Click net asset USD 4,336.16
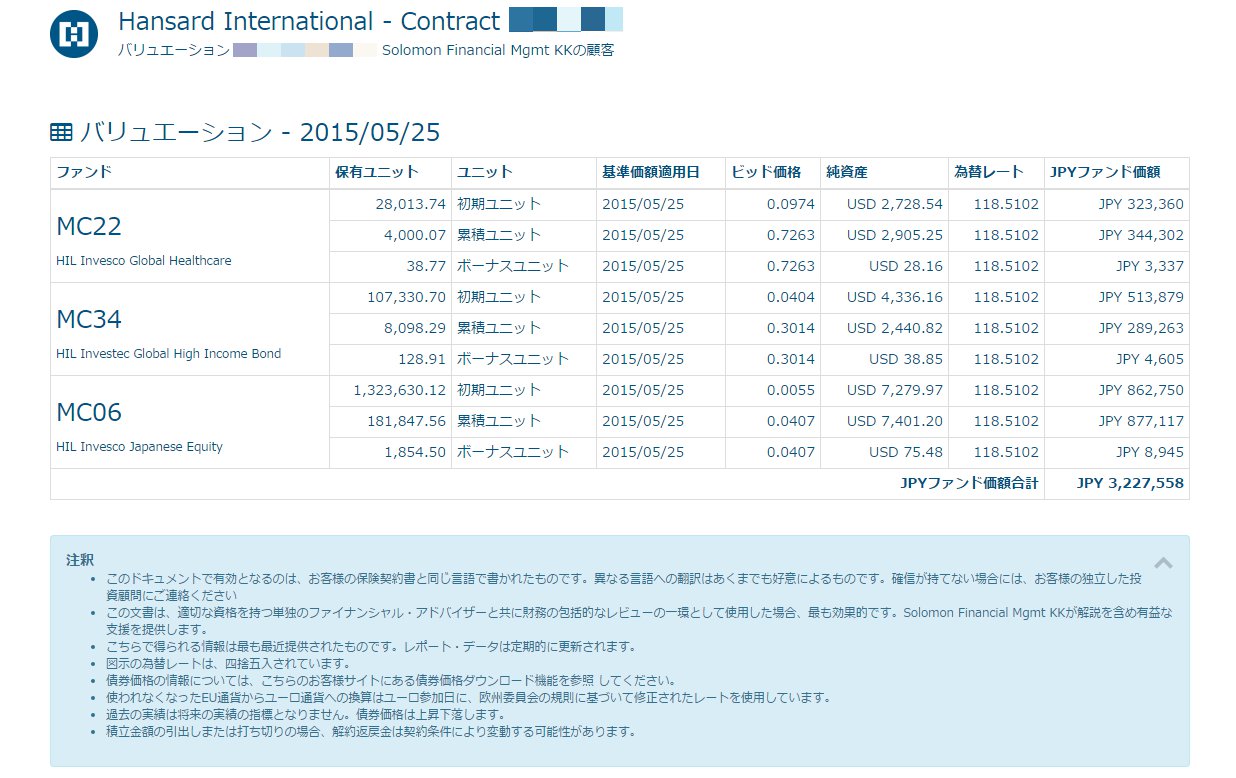 (x=895, y=297)
